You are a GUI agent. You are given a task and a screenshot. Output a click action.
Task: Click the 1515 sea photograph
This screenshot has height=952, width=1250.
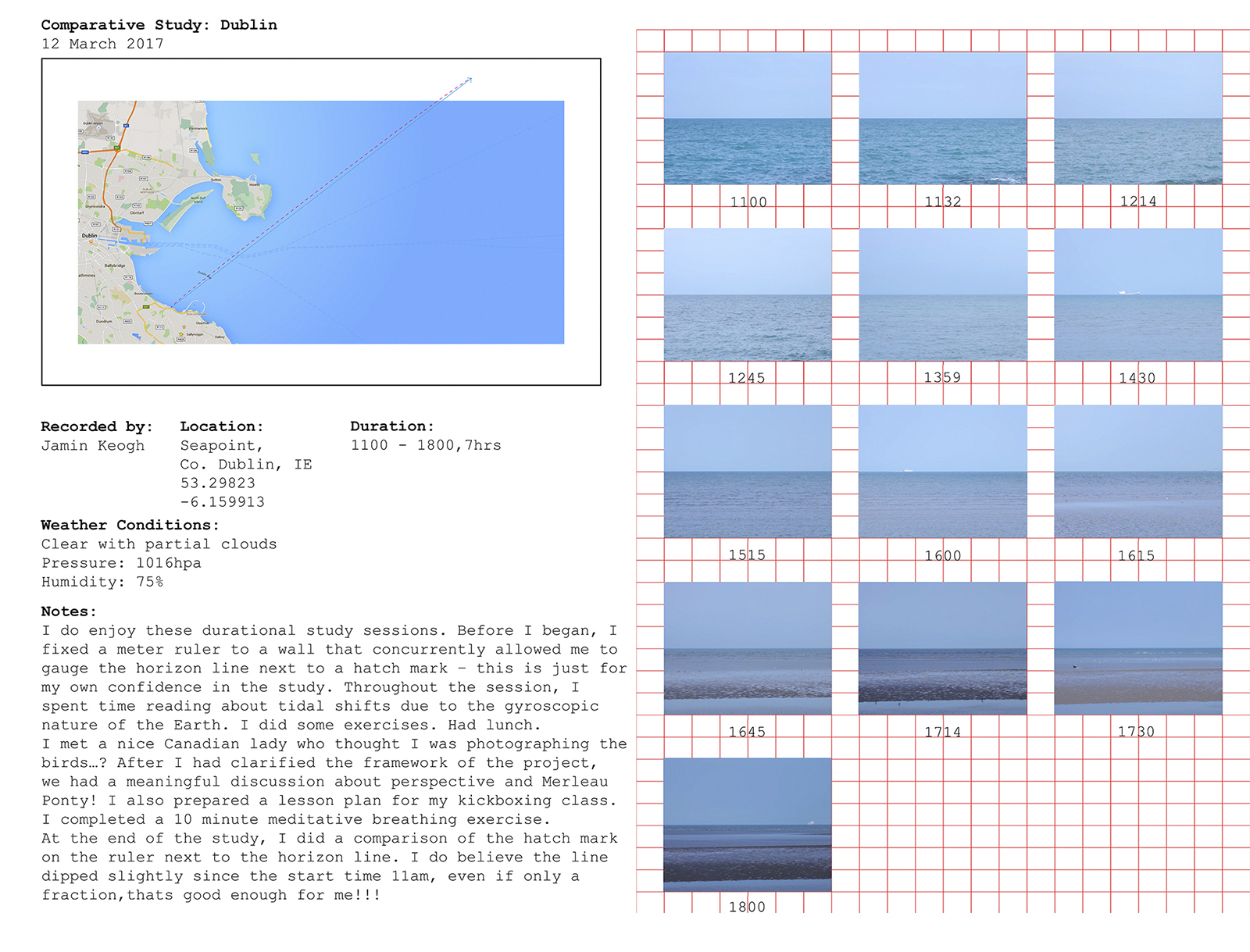coord(748,471)
